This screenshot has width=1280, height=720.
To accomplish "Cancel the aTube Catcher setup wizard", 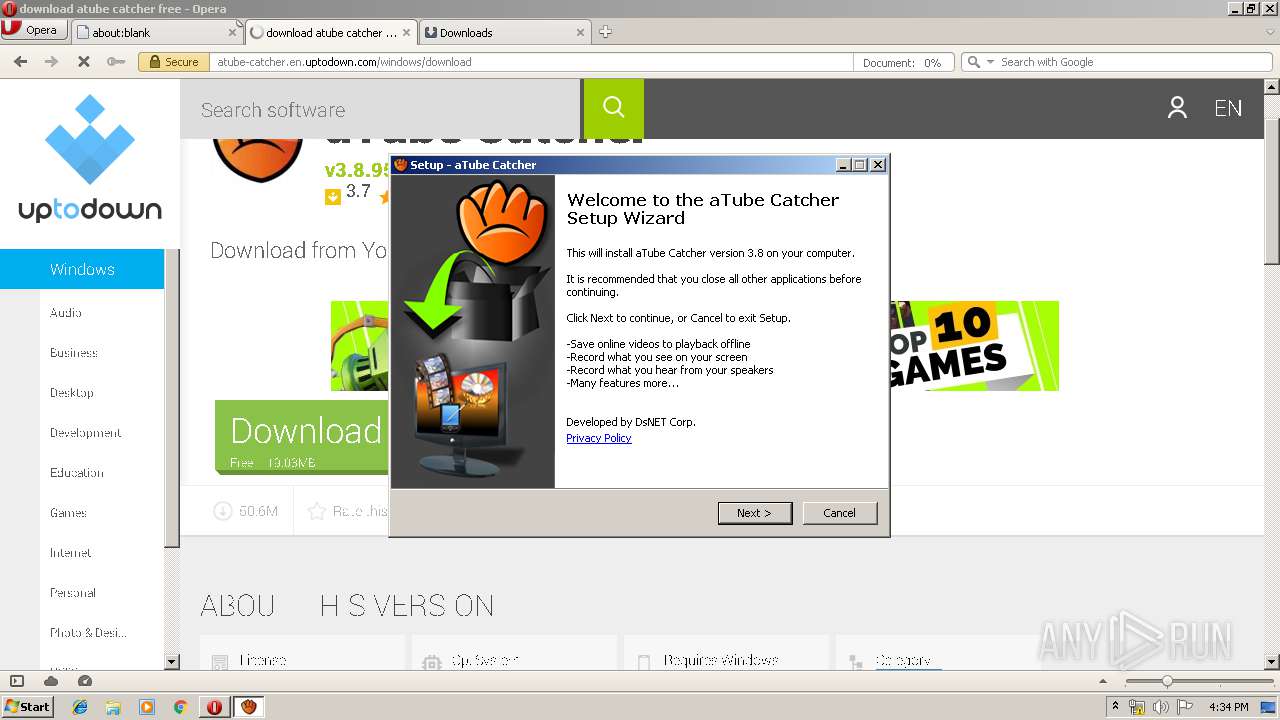I will coord(839,513).
